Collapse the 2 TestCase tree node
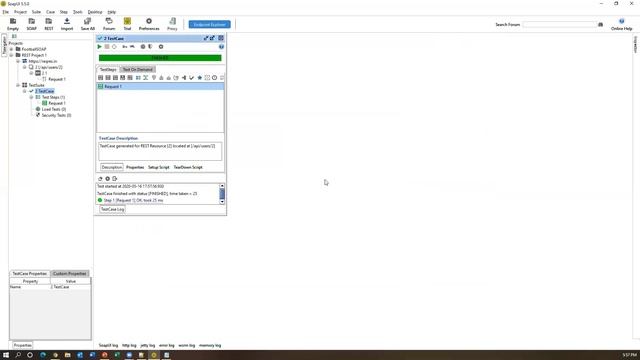The width and height of the screenshot is (640, 360). [x=24, y=91]
